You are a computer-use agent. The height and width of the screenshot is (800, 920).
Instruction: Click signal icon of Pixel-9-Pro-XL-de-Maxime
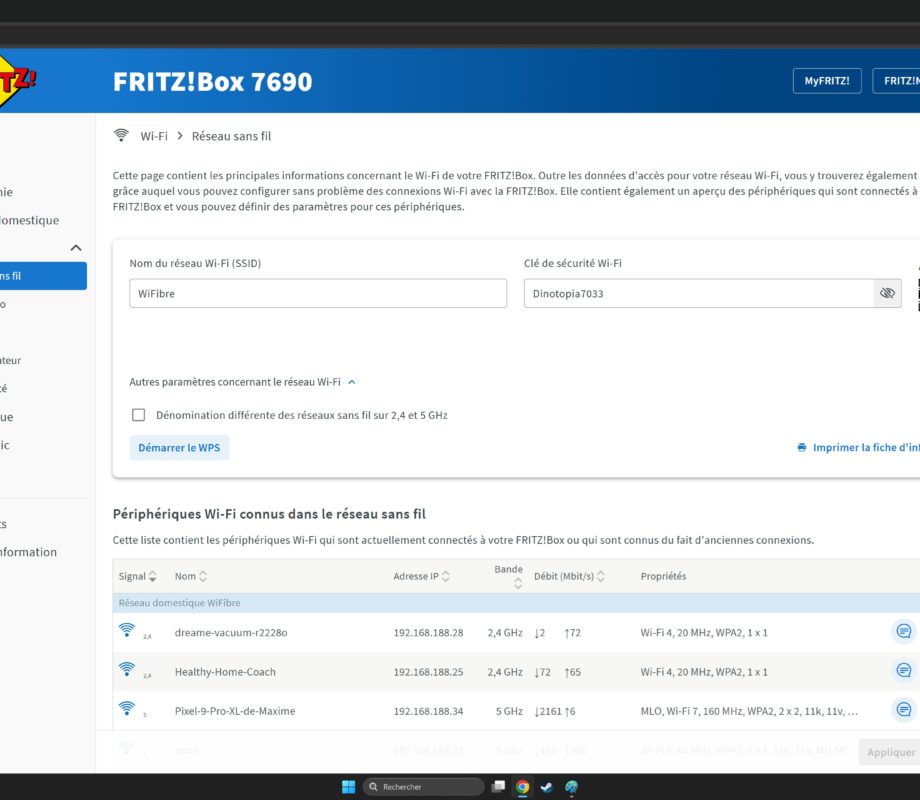pyautogui.click(x=127, y=708)
